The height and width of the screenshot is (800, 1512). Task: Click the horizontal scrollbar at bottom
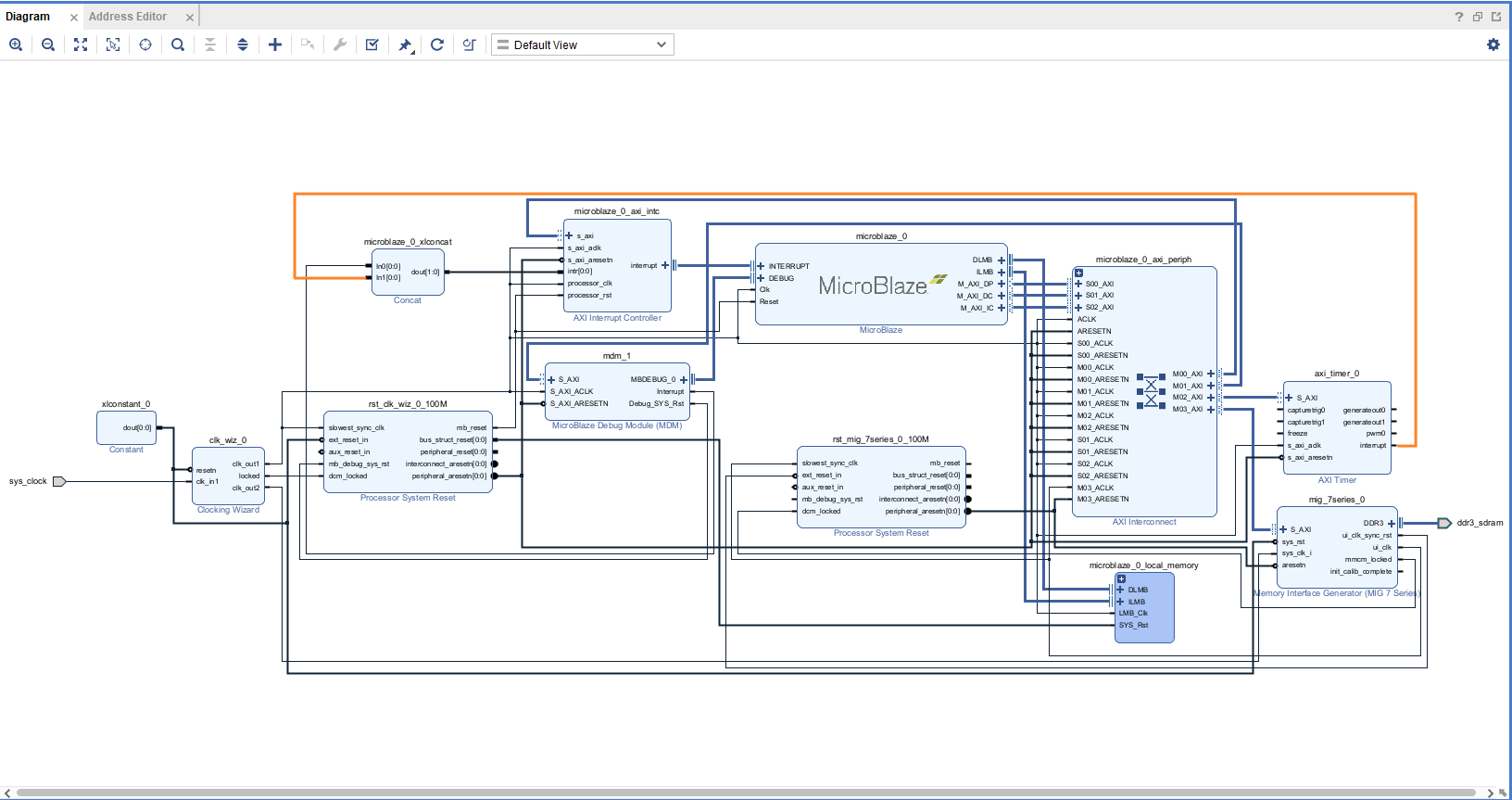[746, 793]
